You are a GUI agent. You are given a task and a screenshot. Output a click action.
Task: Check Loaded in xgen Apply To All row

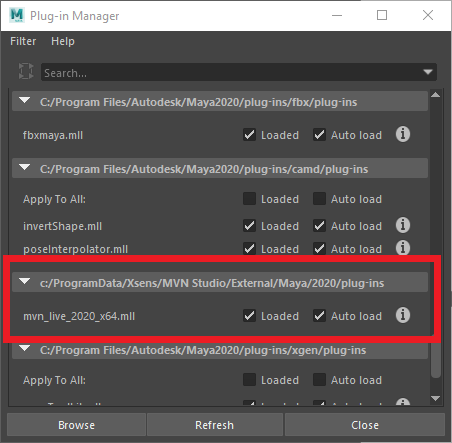coord(249,380)
